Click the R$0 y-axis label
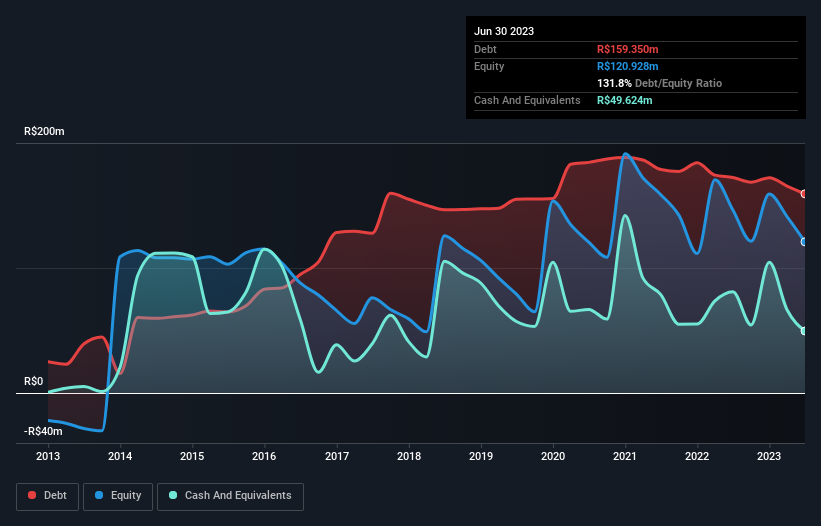This screenshot has height=526, width=821. [34, 382]
